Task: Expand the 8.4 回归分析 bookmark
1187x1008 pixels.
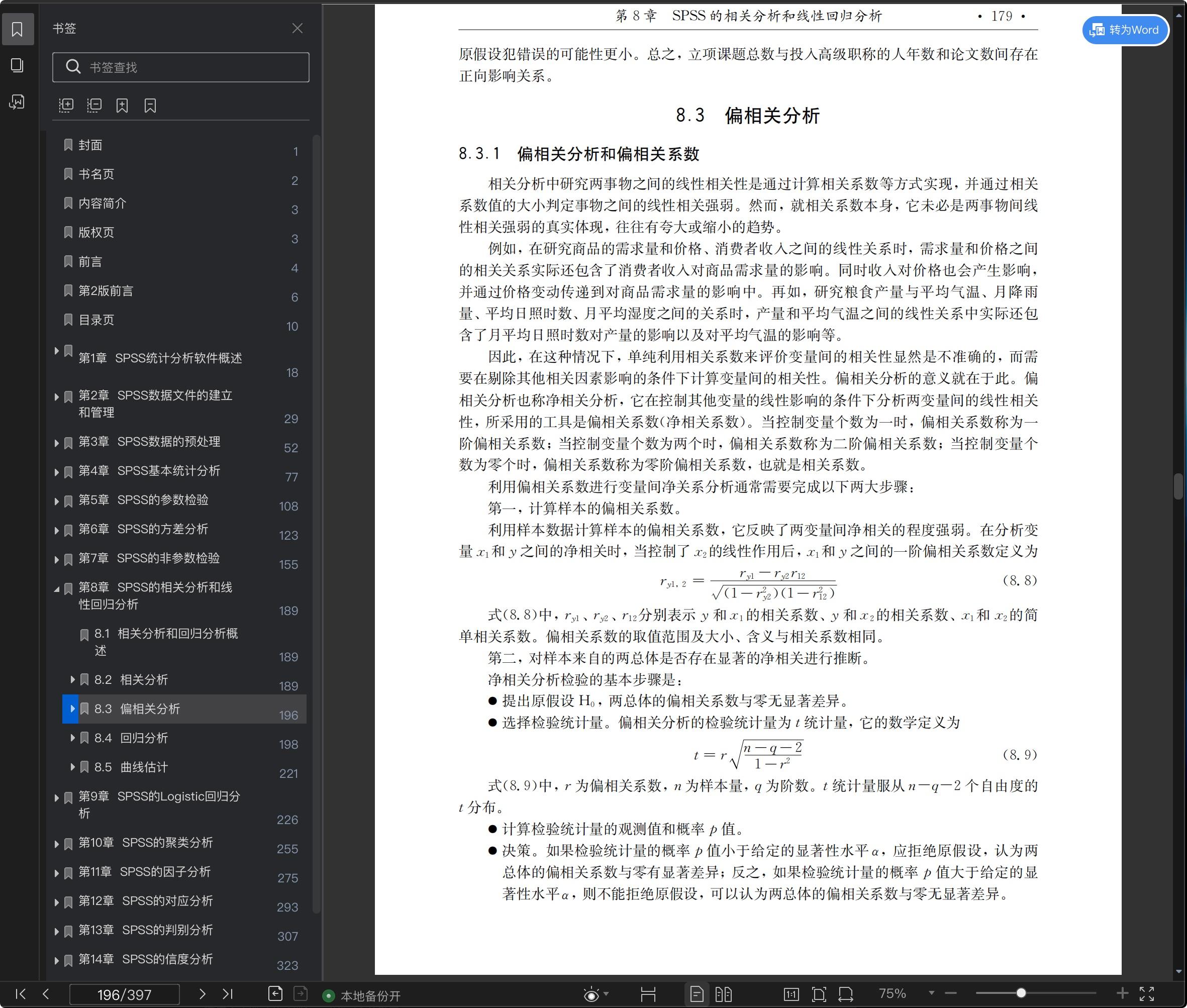Action: (72, 737)
